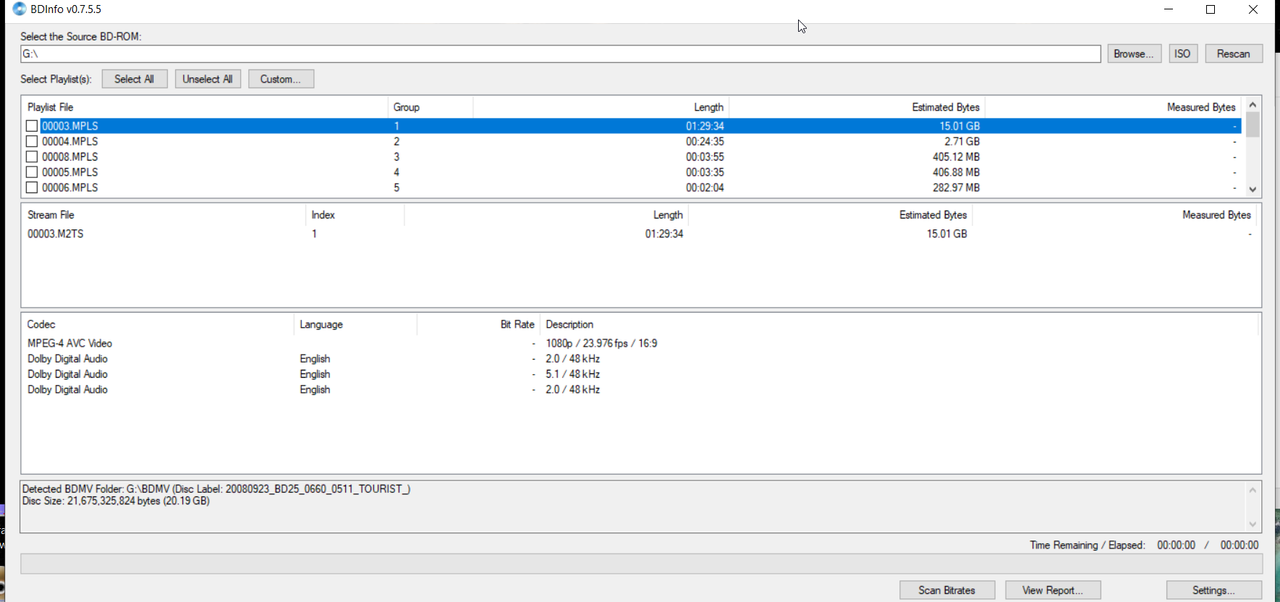The image size is (1280, 602).
Task: Select the 00004.MPLS playlist name
Action: tap(70, 142)
